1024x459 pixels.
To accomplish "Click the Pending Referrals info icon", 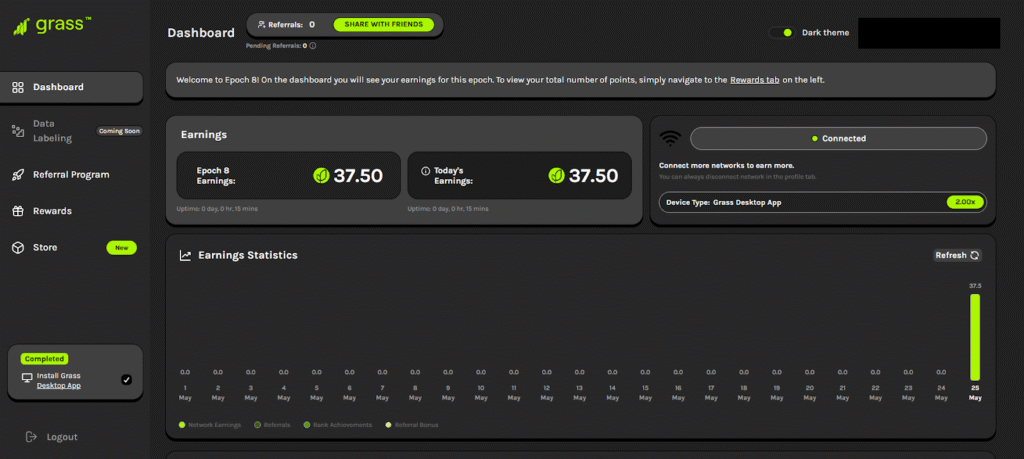I will click(x=313, y=46).
